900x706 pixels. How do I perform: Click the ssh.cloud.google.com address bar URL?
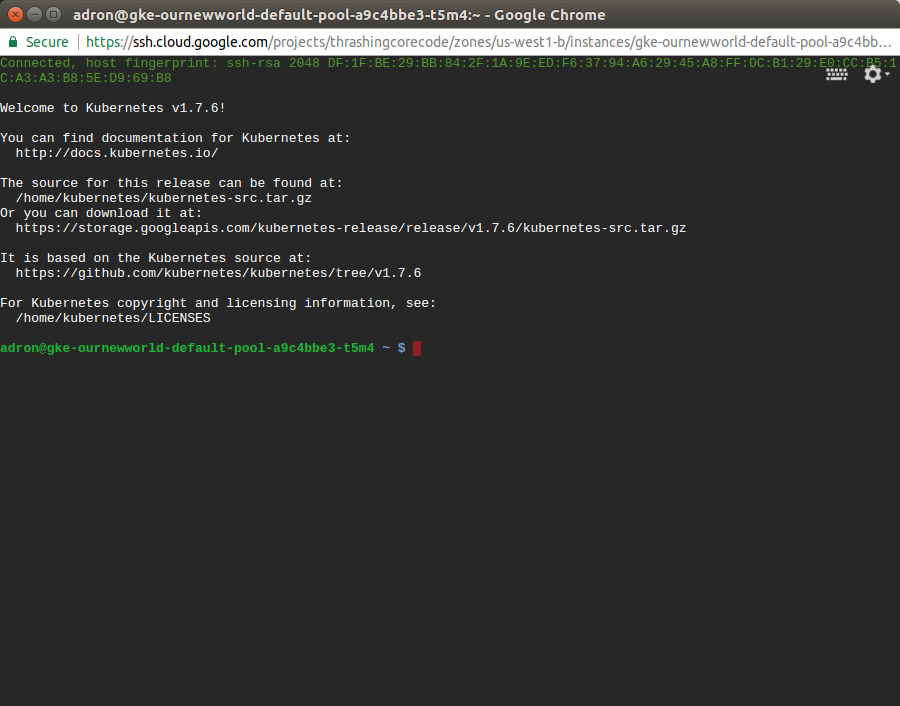488,42
